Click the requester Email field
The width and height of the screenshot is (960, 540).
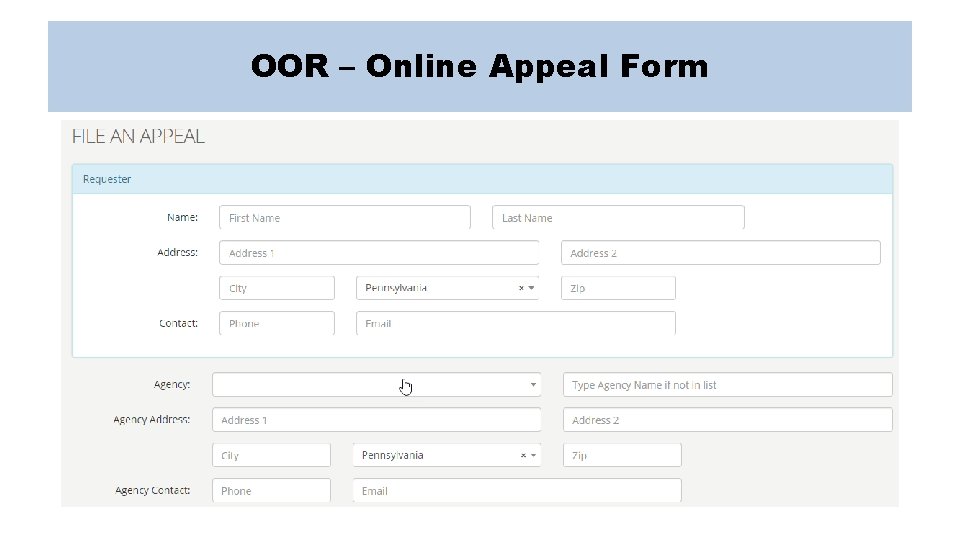point(516,323)
